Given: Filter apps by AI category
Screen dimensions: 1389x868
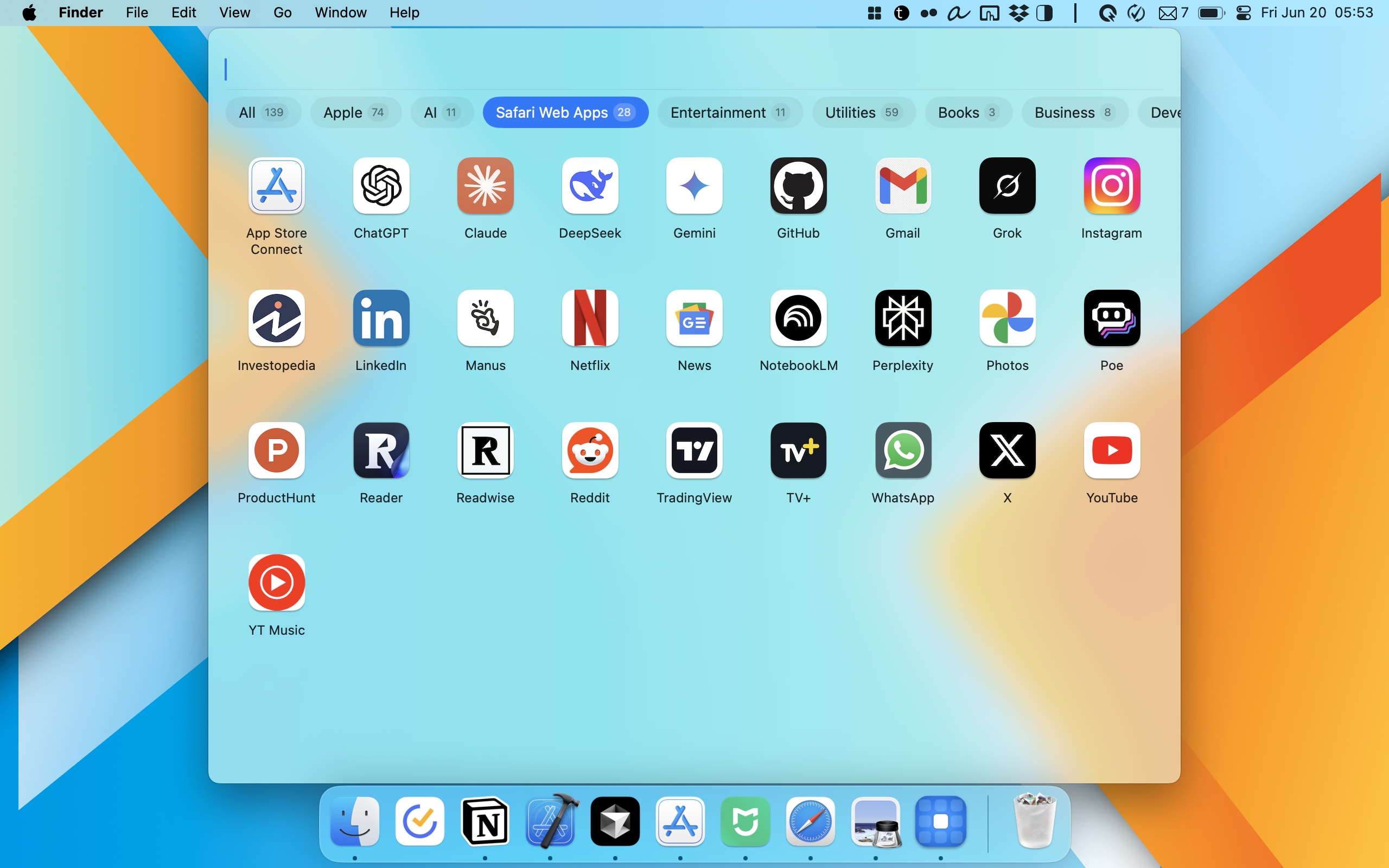Looking at the screenshot, I should pos(441,112).
